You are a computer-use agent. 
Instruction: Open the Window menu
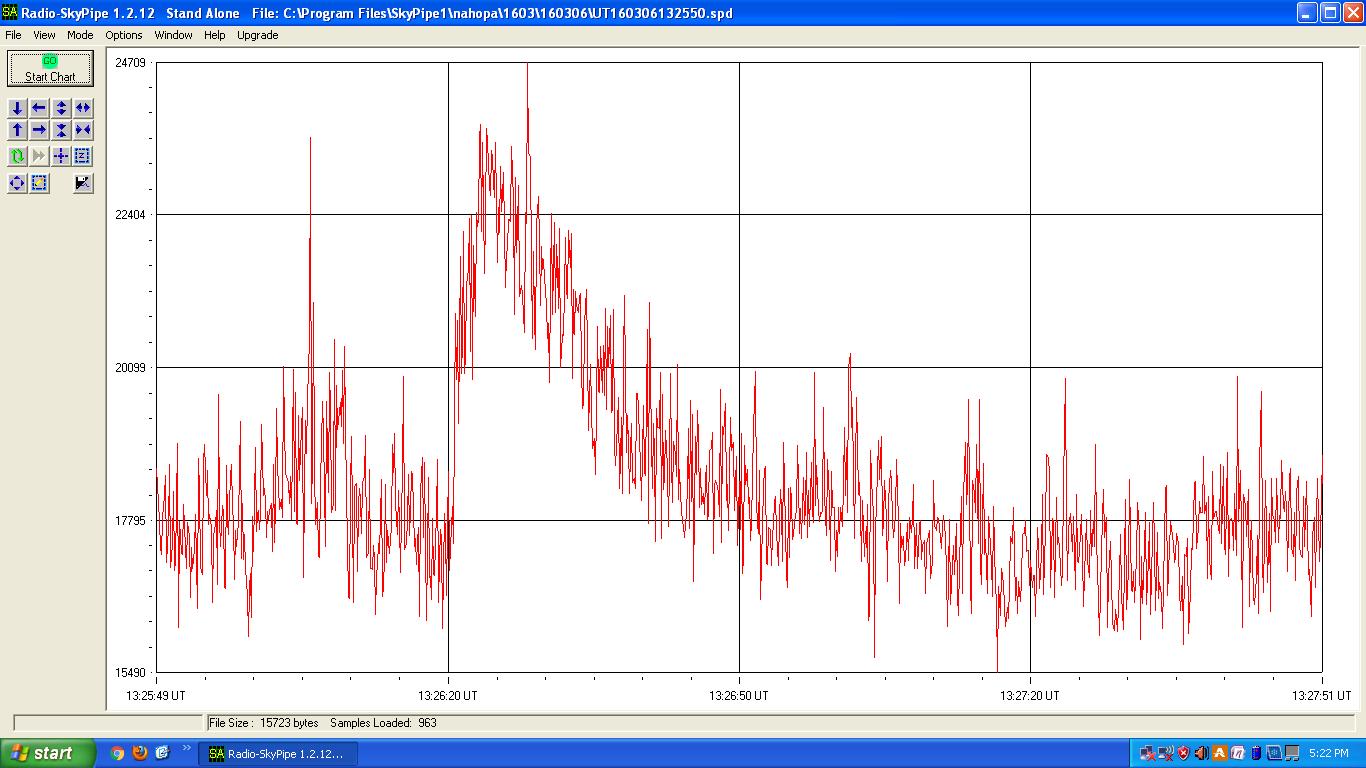pos(173,35)
